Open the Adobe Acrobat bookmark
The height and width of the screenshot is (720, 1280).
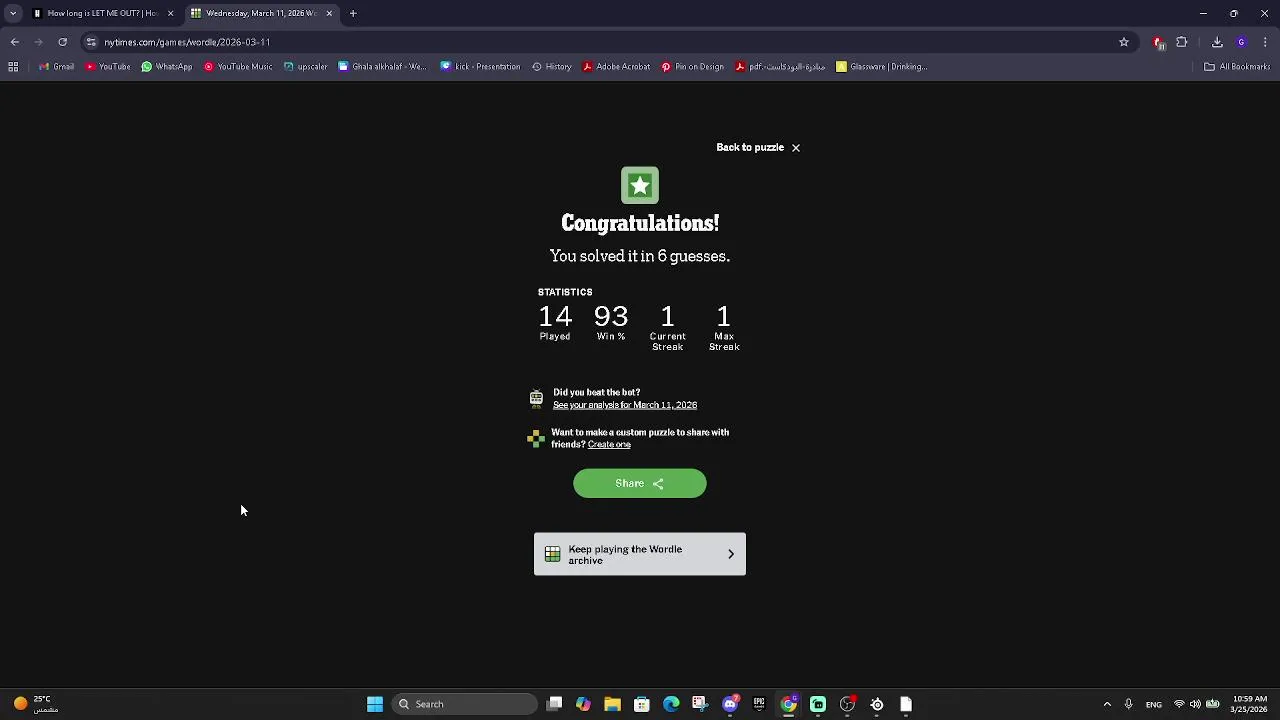[x=617, y=67]
